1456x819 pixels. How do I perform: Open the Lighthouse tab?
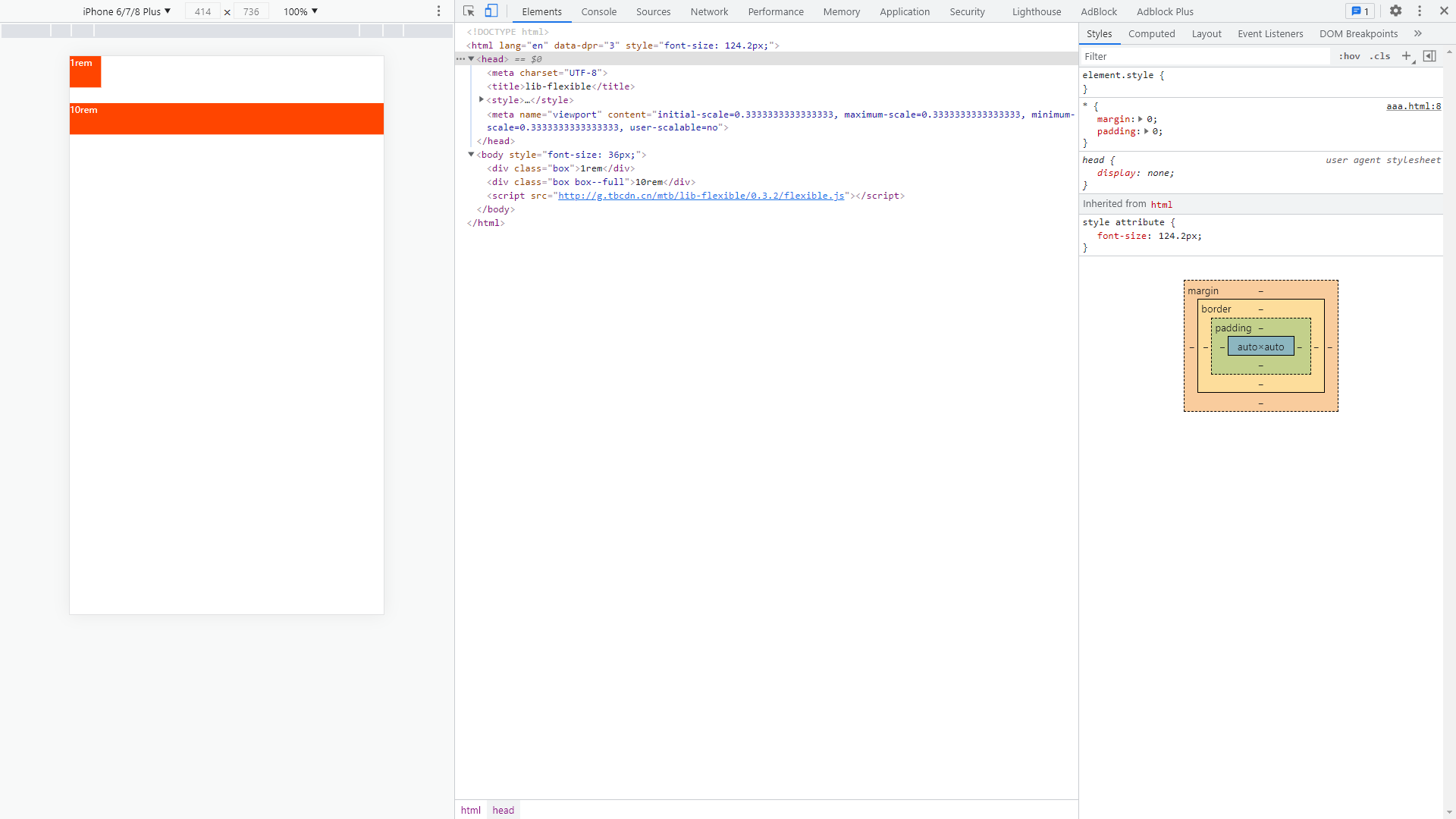pyautogui.click(x=1037, y=11)
